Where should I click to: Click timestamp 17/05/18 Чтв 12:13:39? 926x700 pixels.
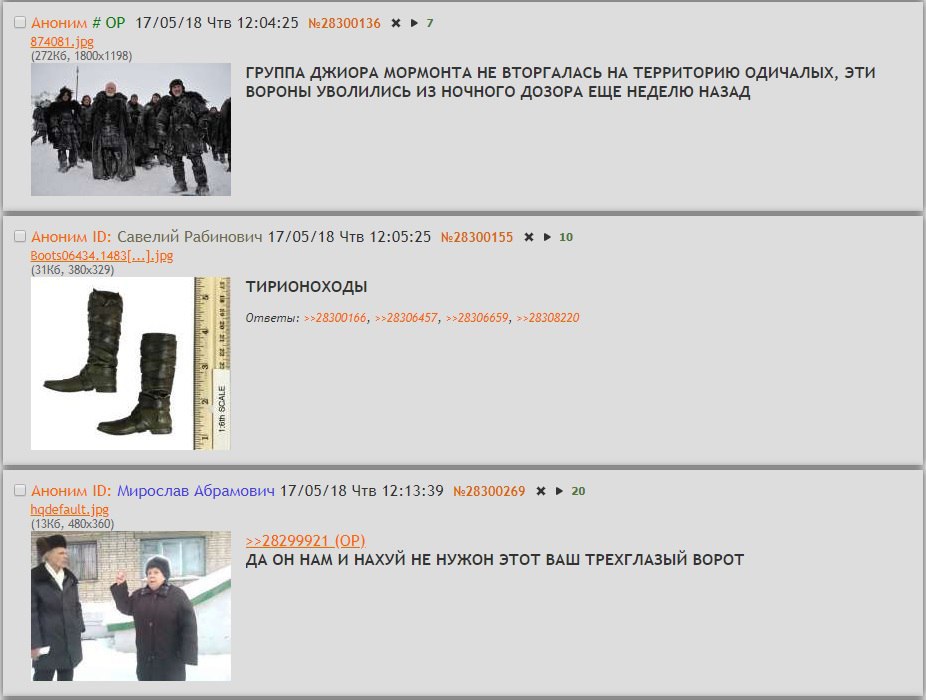[361, 491]
